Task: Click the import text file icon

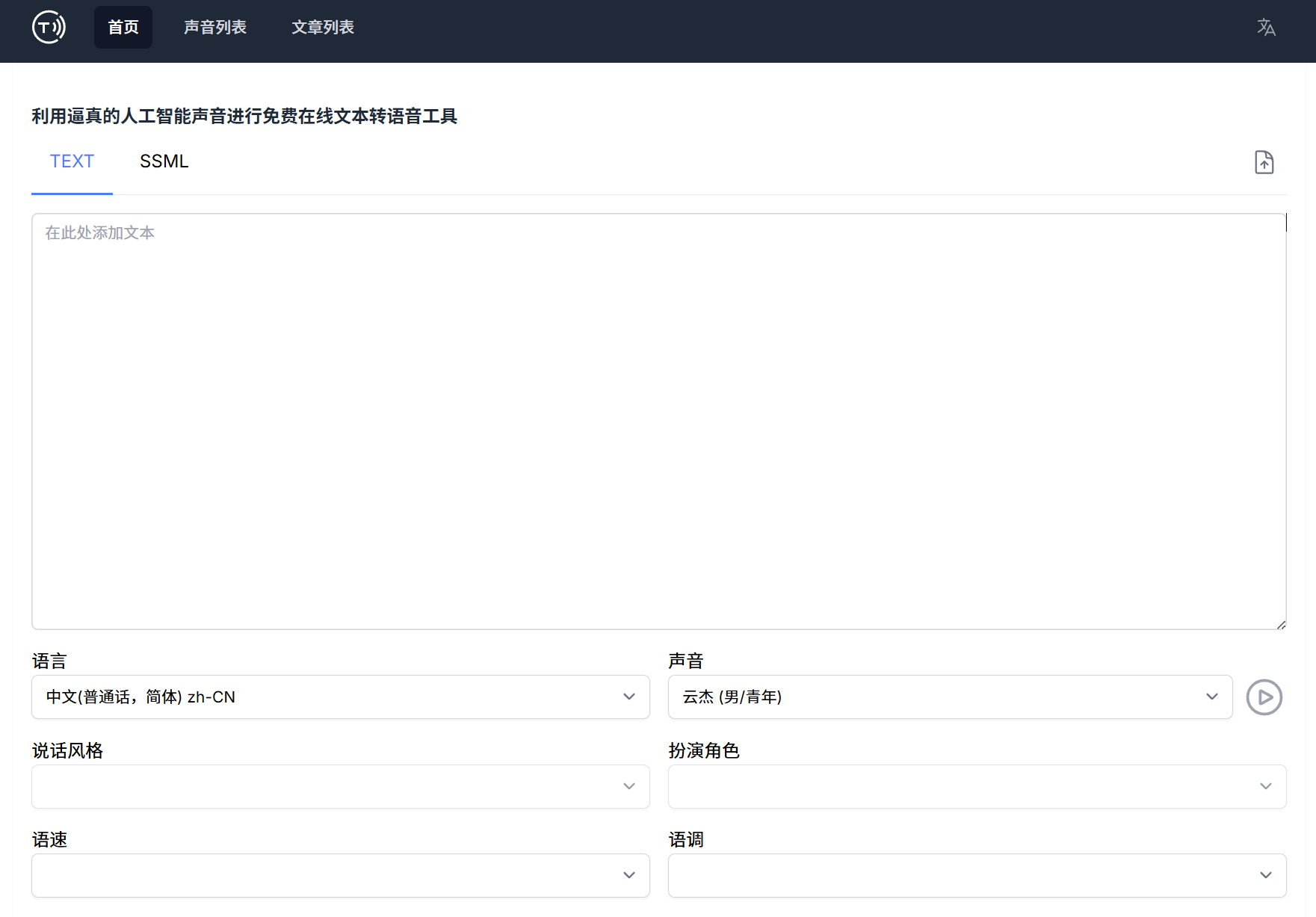Action: pyautogui.click(x=1264, y=162)
